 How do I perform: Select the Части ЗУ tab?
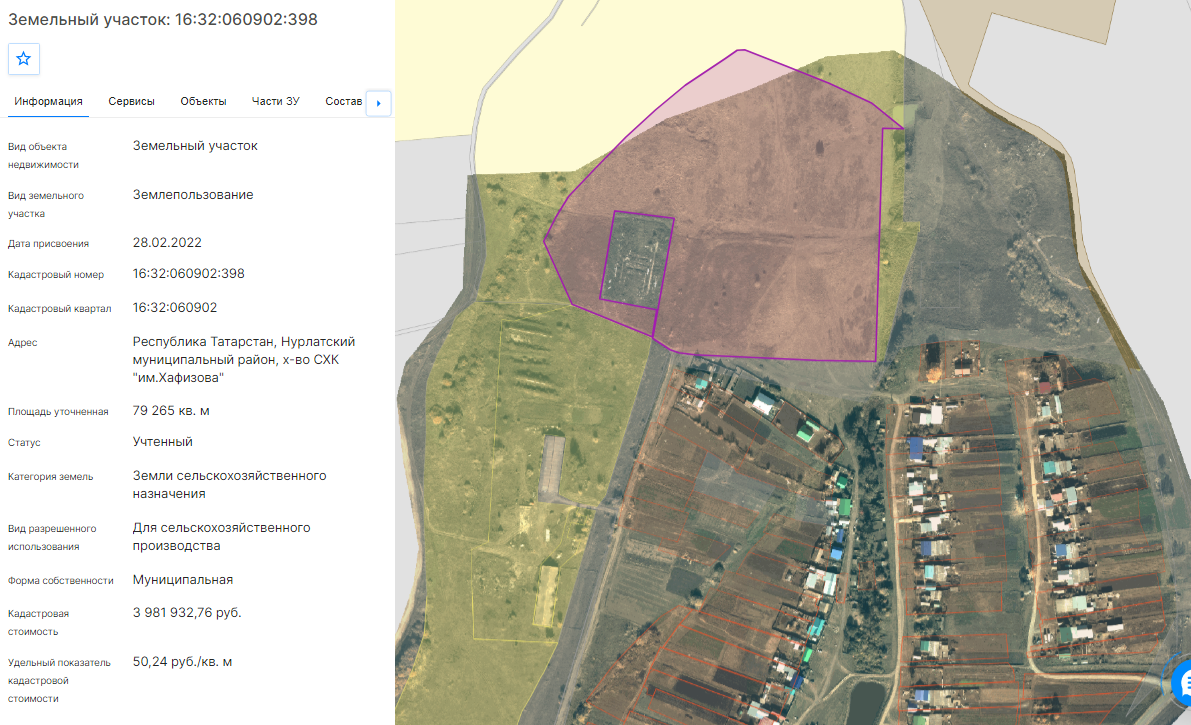276,101
